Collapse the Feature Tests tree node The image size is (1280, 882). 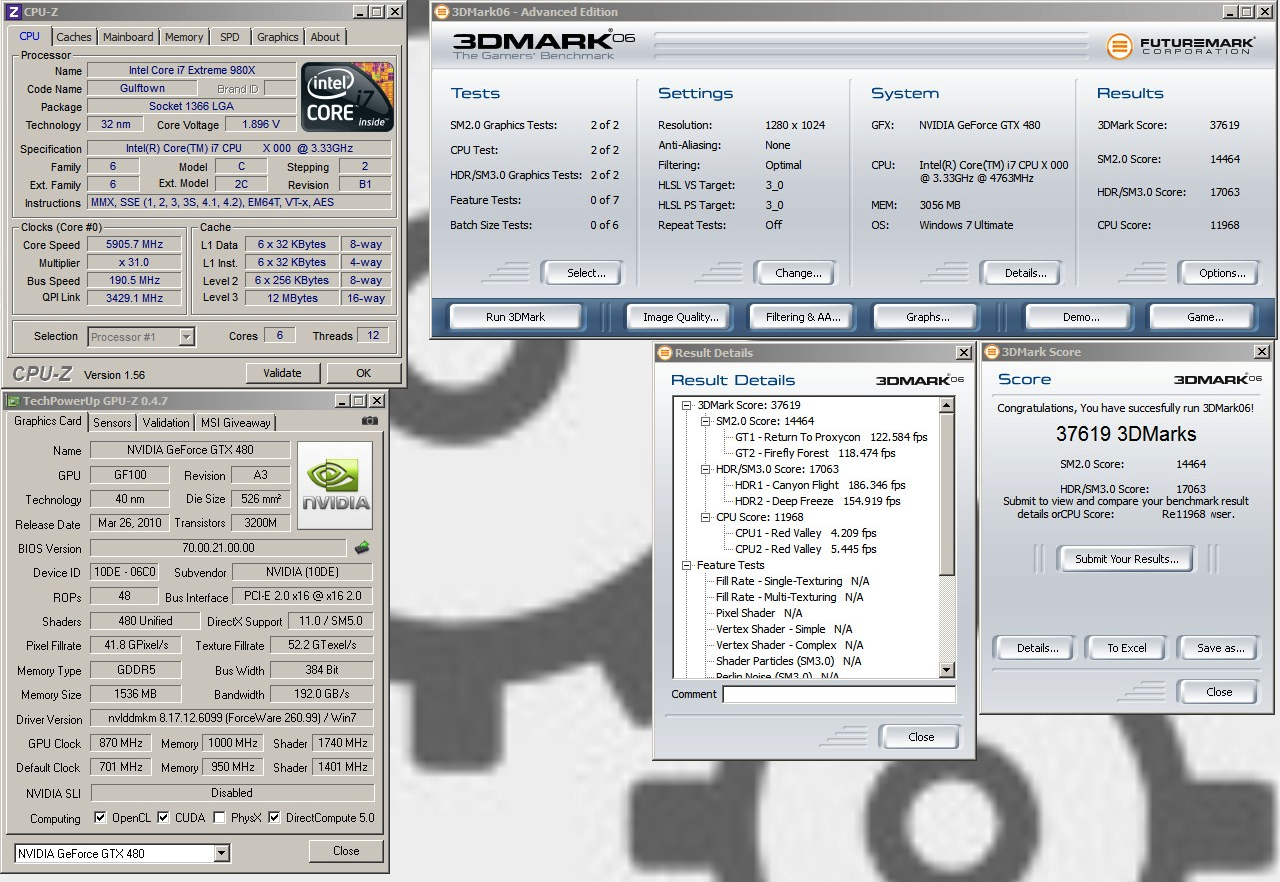coord(686,565)
